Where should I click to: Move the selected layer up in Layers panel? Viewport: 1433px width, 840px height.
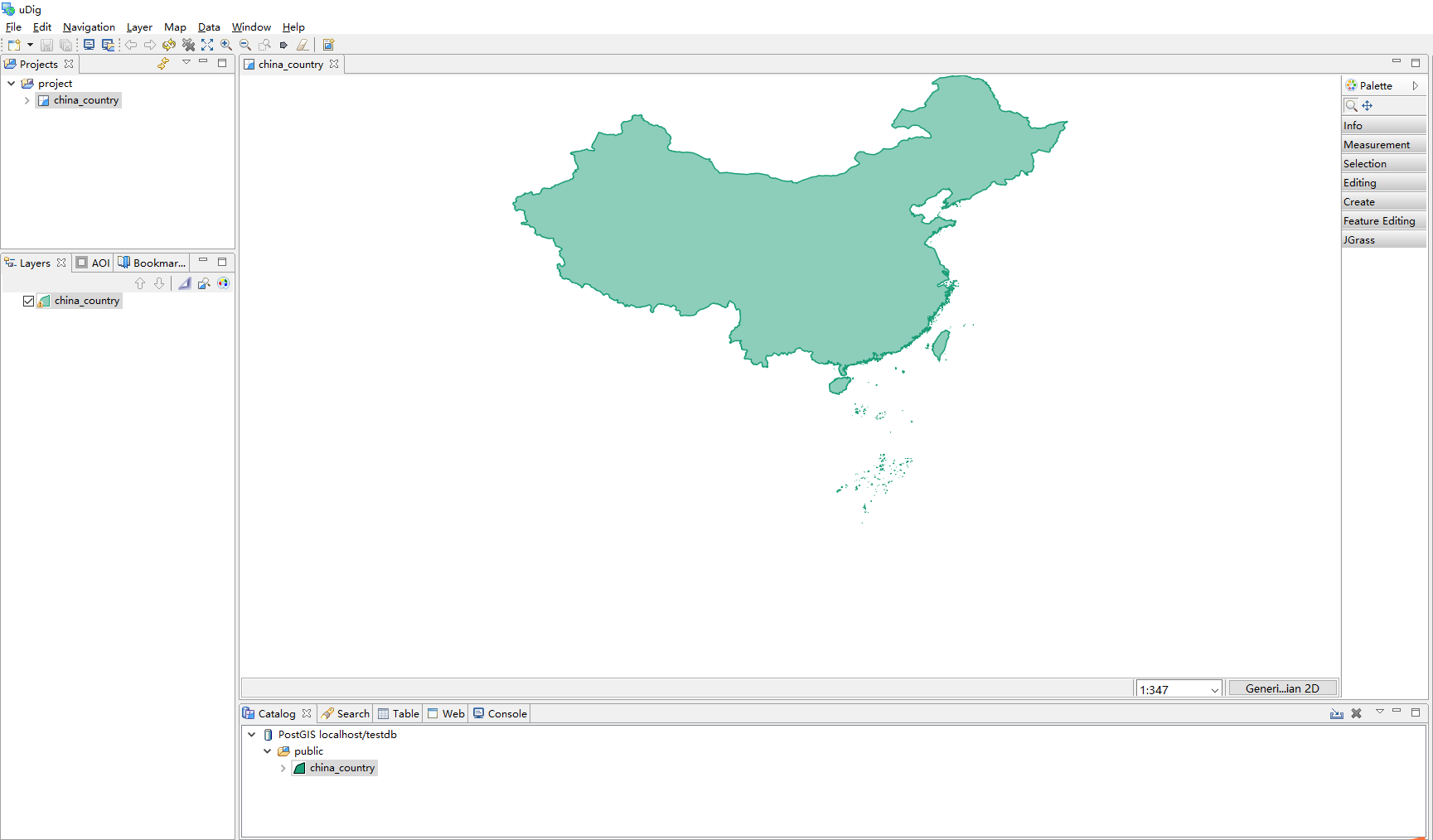point(140,283)
